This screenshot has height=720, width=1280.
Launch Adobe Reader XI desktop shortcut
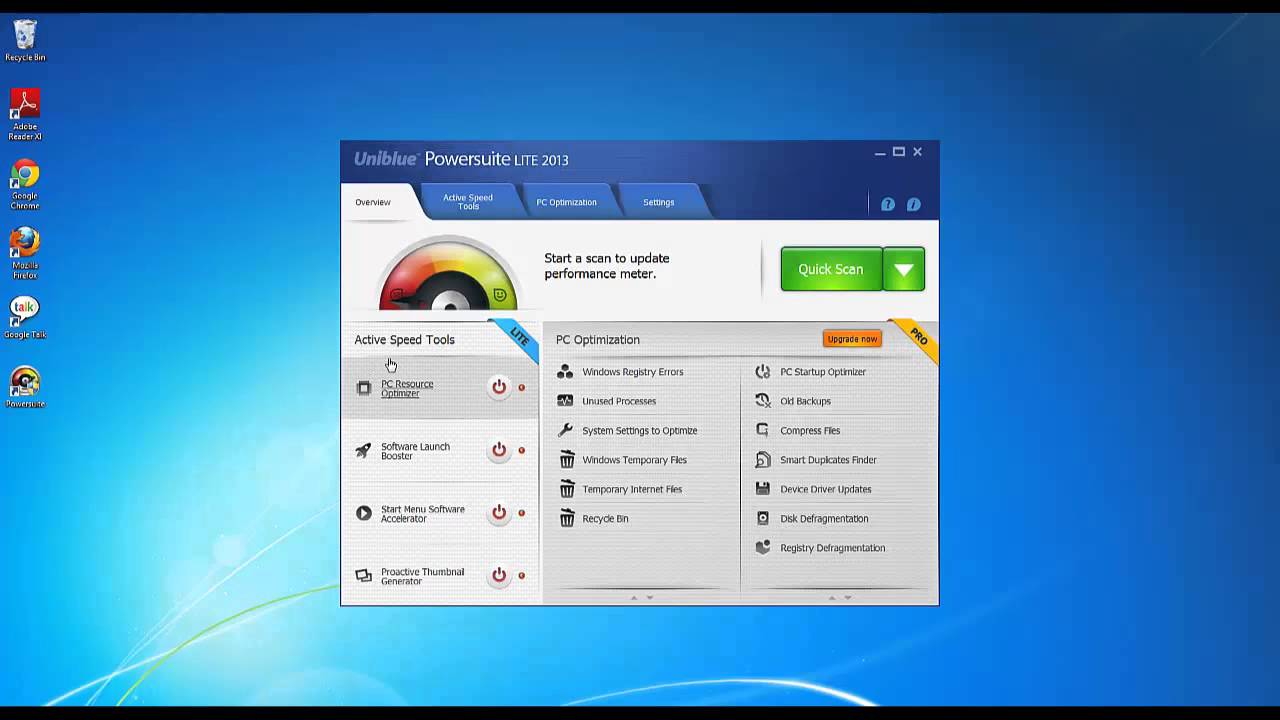coord(25,114)
